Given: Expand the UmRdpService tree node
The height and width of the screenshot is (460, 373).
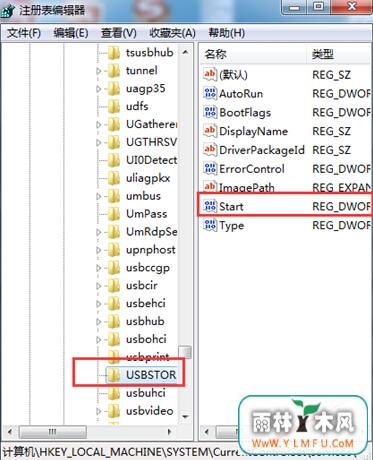Looking at the screenshot, I should [x=99, y=232].
